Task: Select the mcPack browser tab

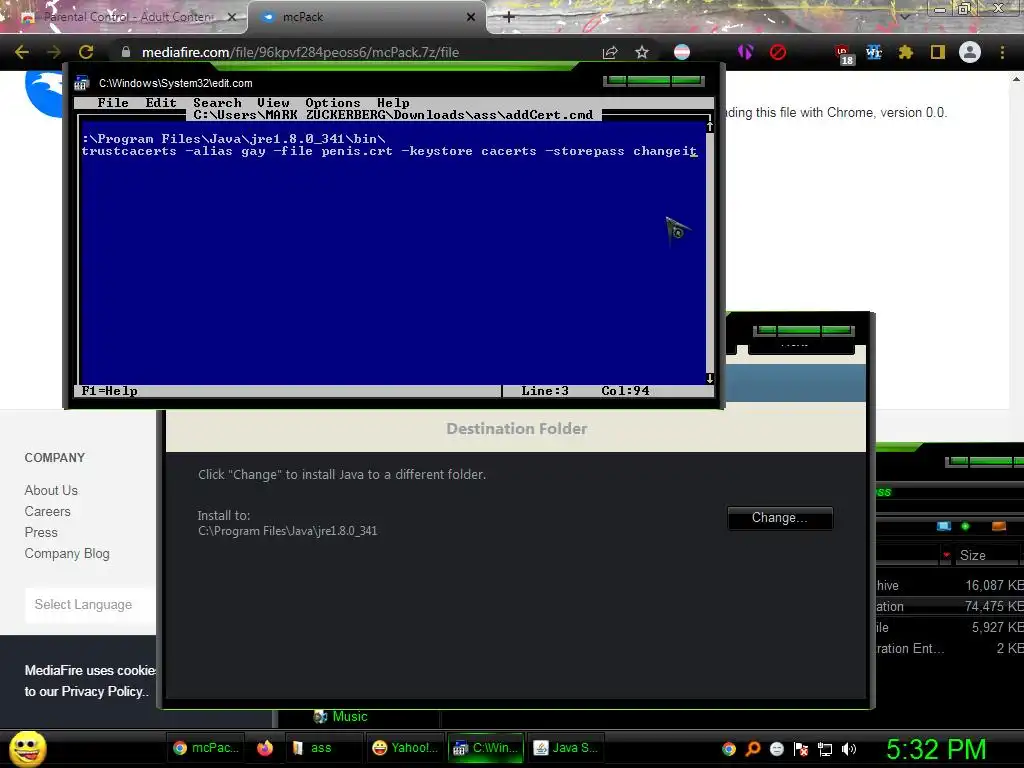Action: 366,17
